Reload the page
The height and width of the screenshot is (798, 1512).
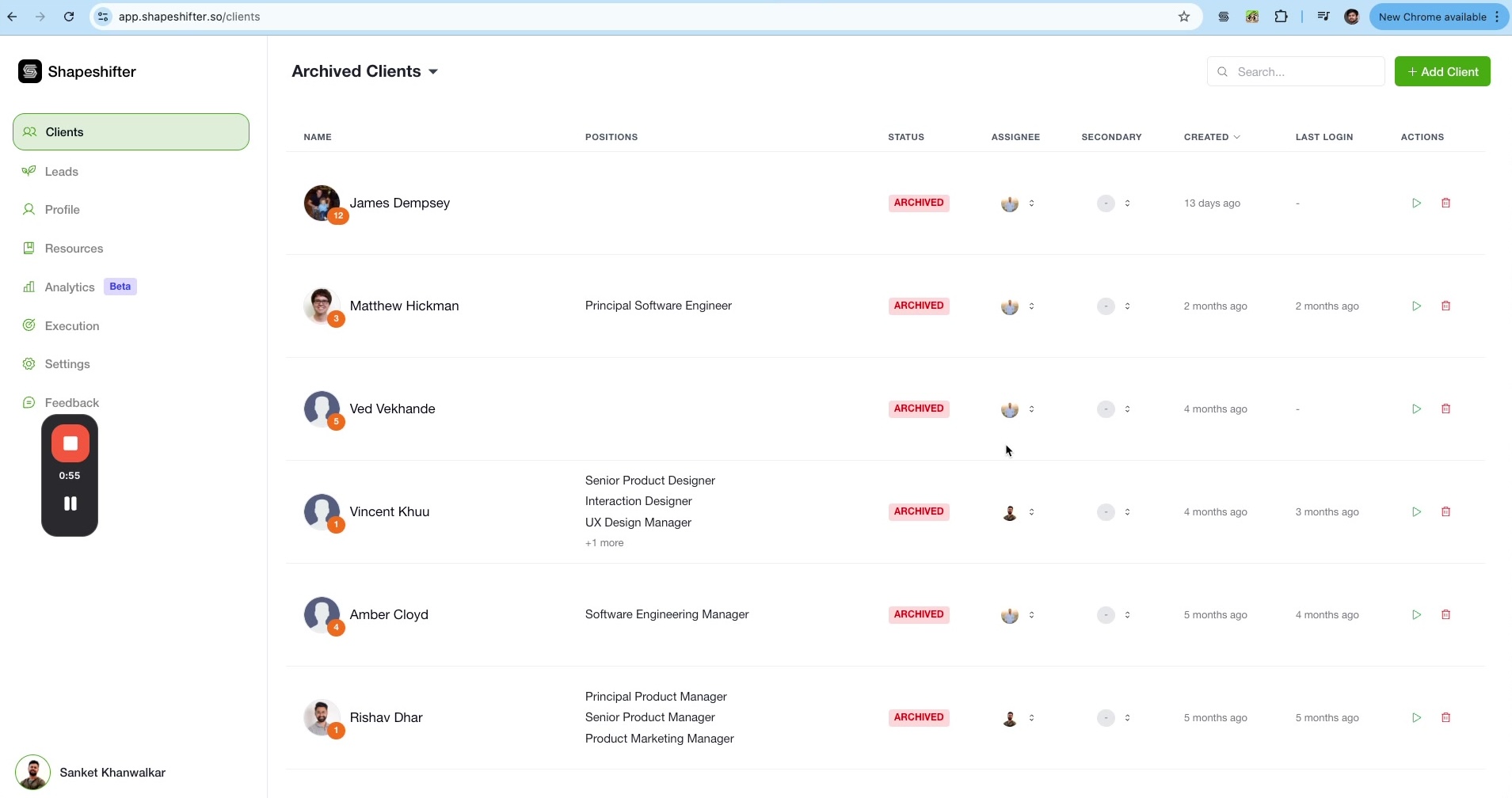pyautogui.click(x=69, y=17)
